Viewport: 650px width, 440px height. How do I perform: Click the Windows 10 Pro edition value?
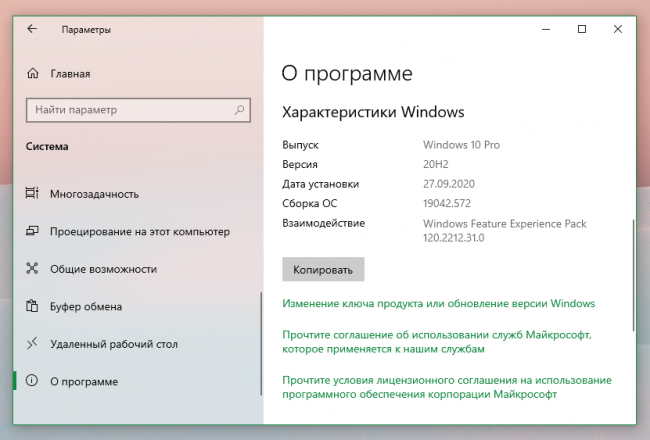coord(461,145)
